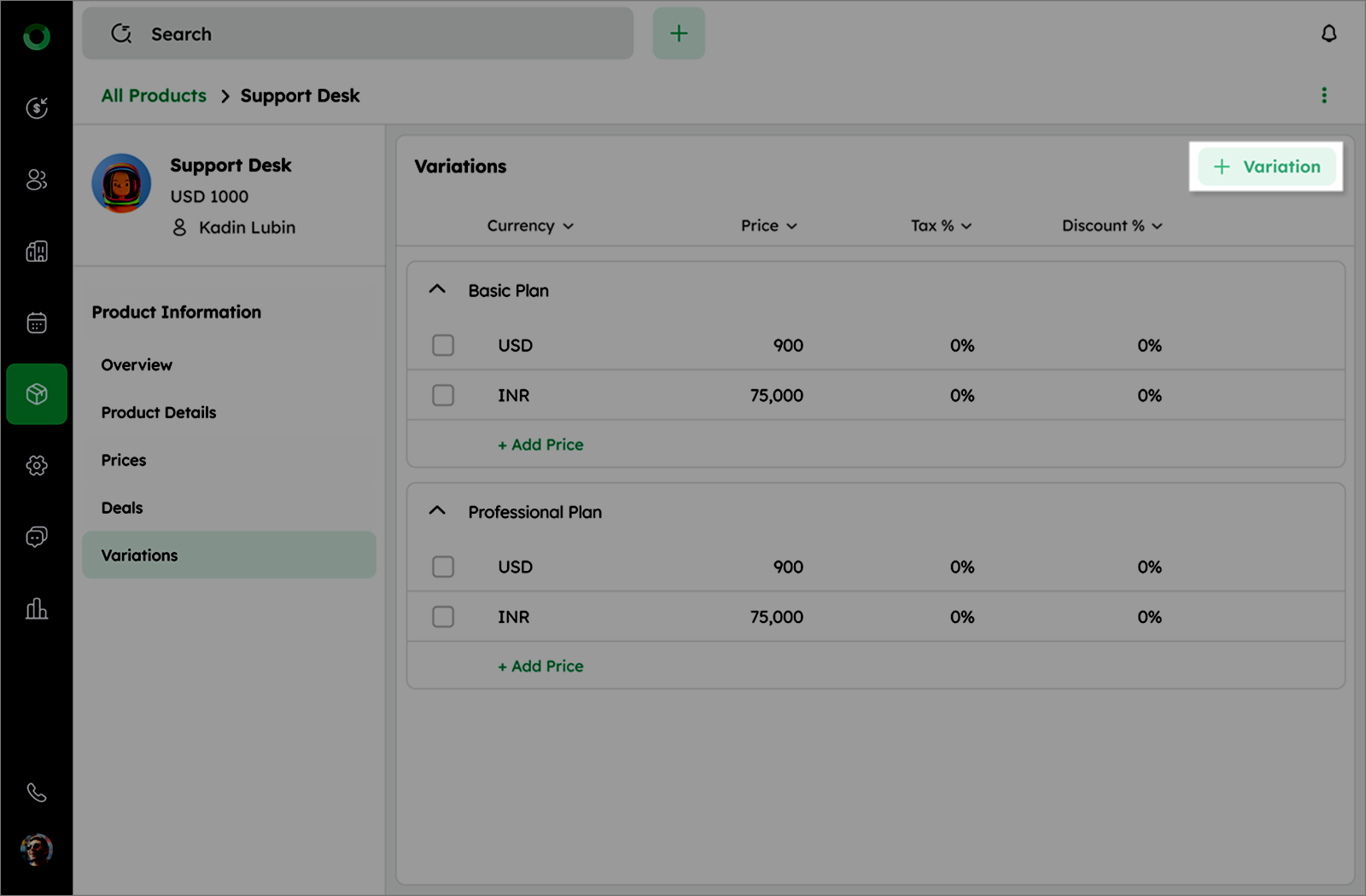Open the contacts icon in sidebar
1366x896 pixels.
[x=37, y=180]
